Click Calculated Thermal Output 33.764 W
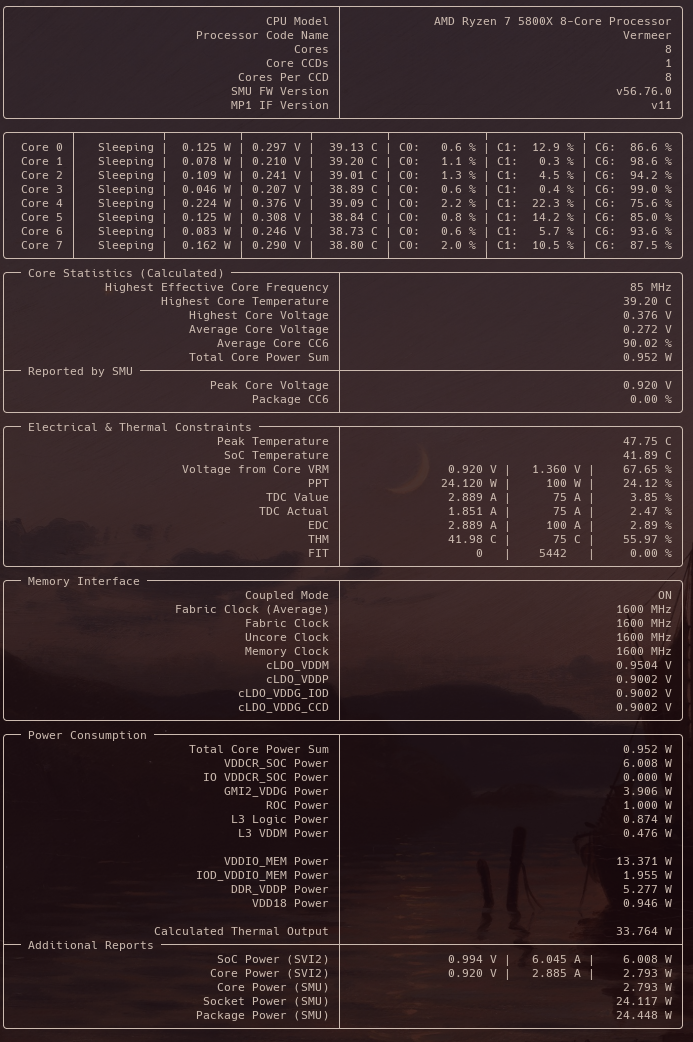 pyautogui.click(x=644, y=931)
